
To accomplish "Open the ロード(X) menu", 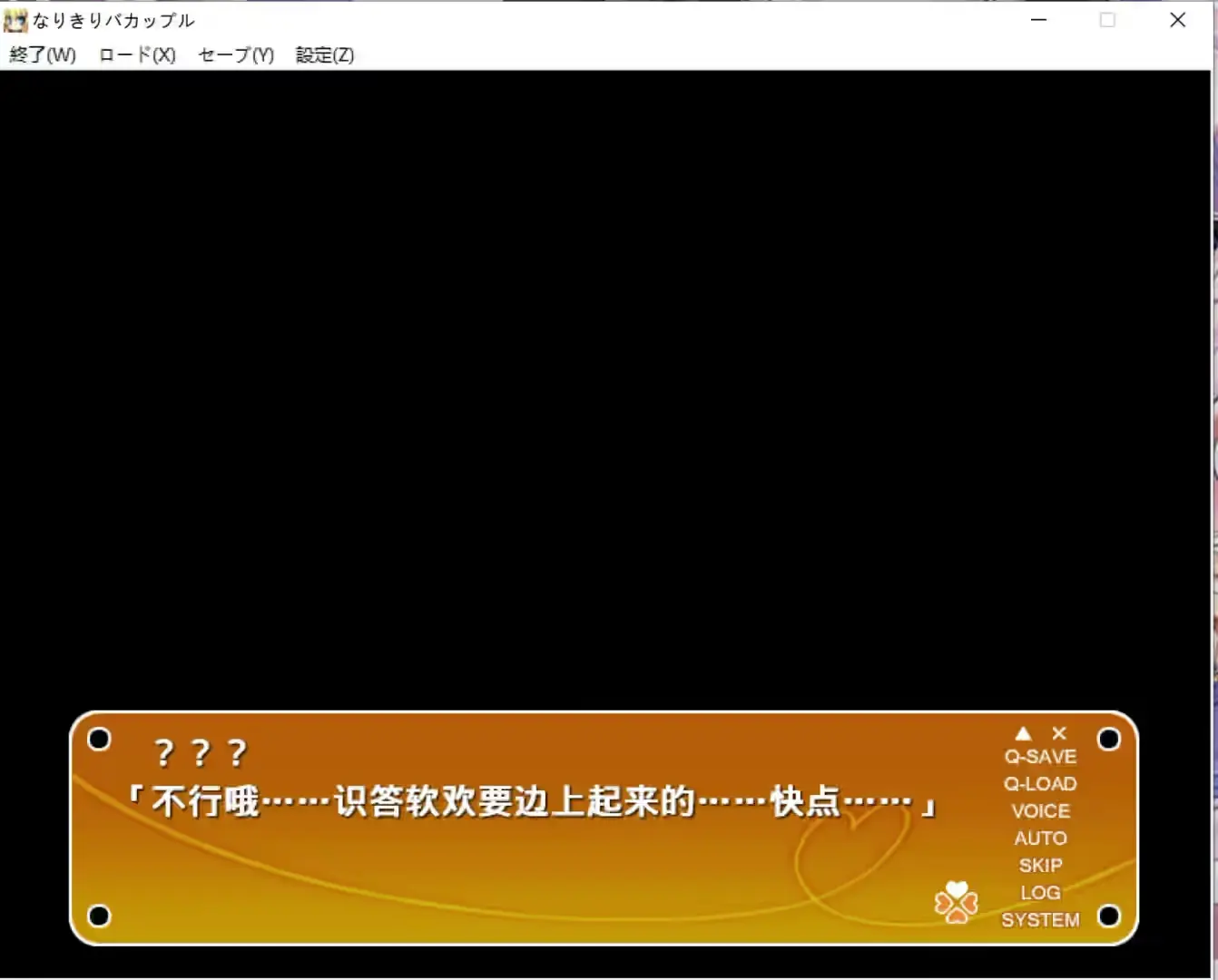I will (137, 55).
